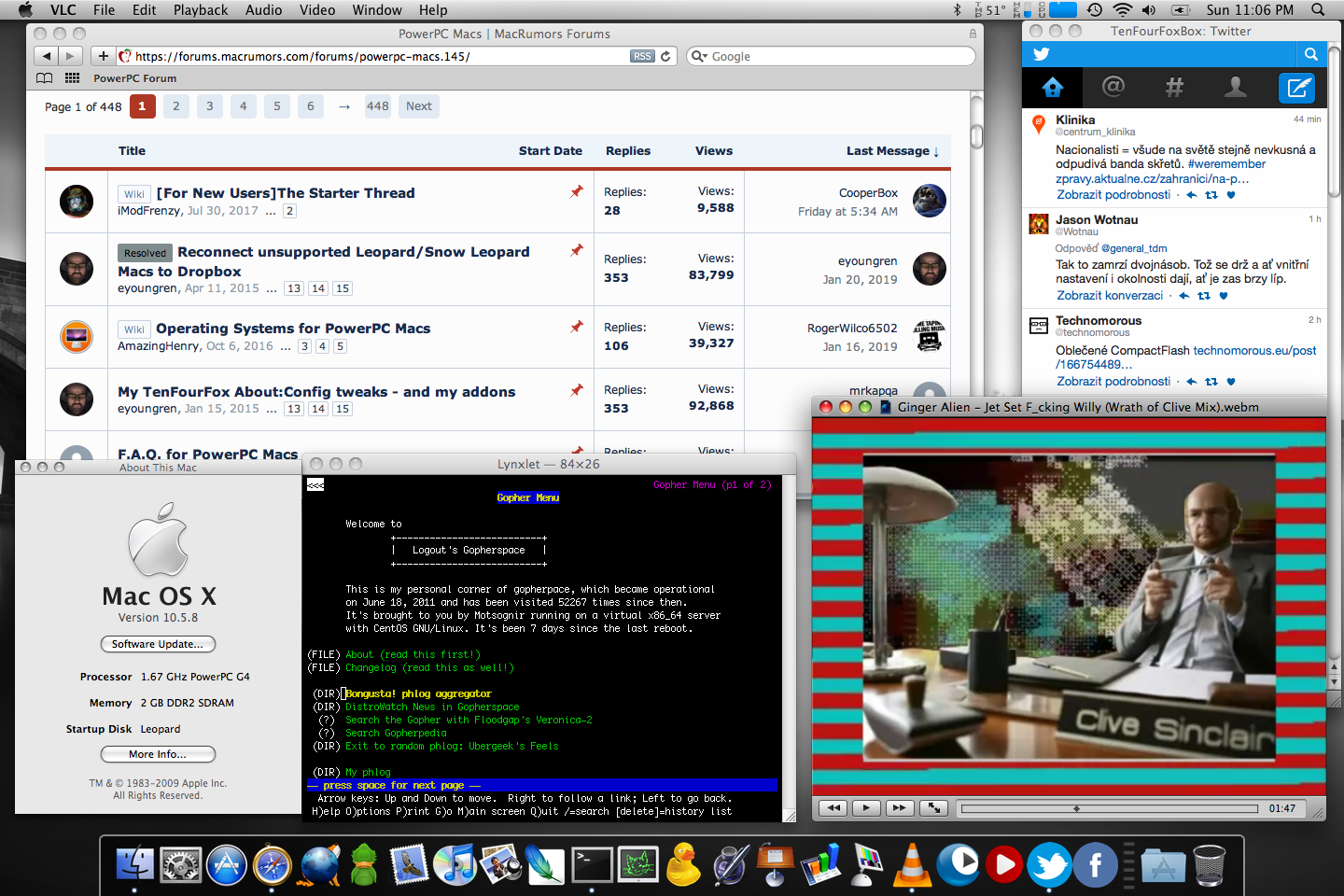Open VLC from the Dock

(x=912, y=864)
